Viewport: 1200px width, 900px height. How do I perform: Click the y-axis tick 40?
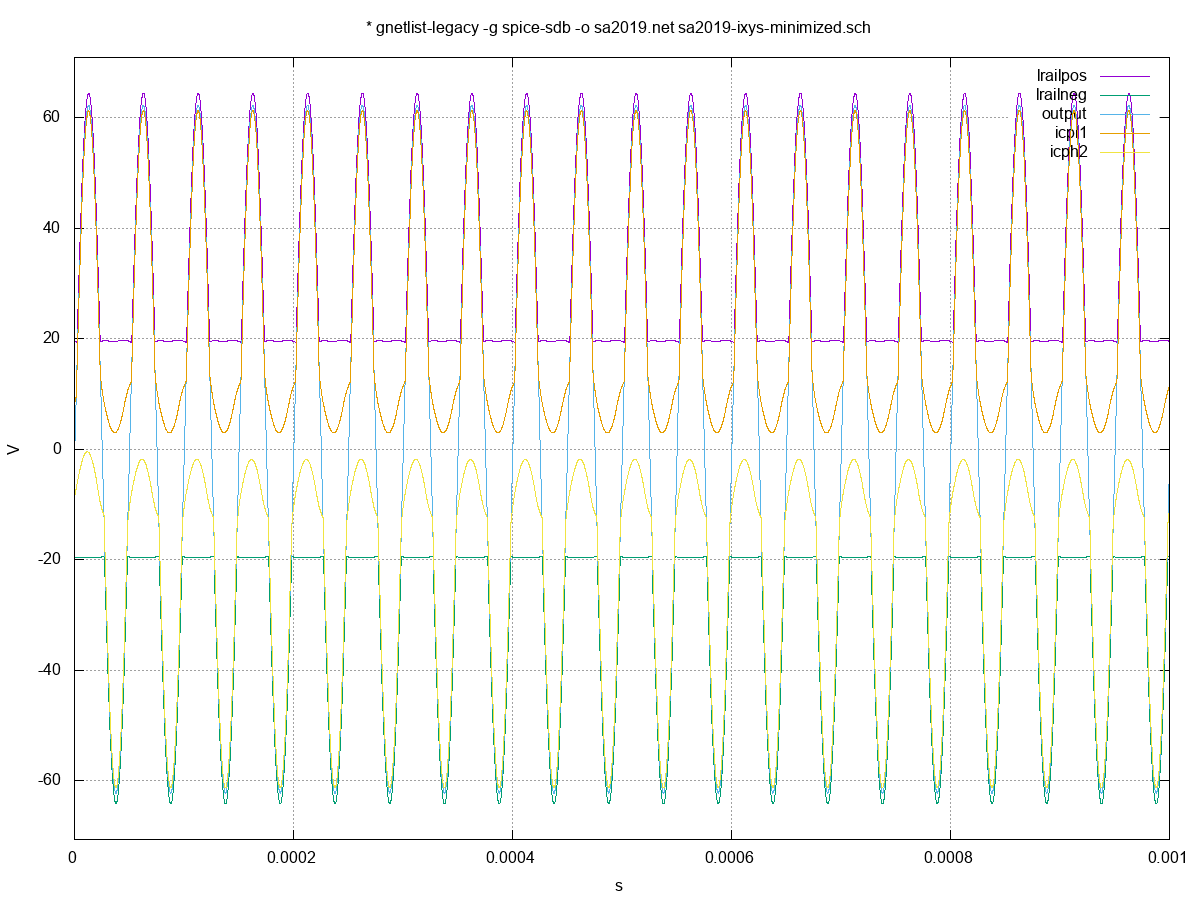click(52, 228)
